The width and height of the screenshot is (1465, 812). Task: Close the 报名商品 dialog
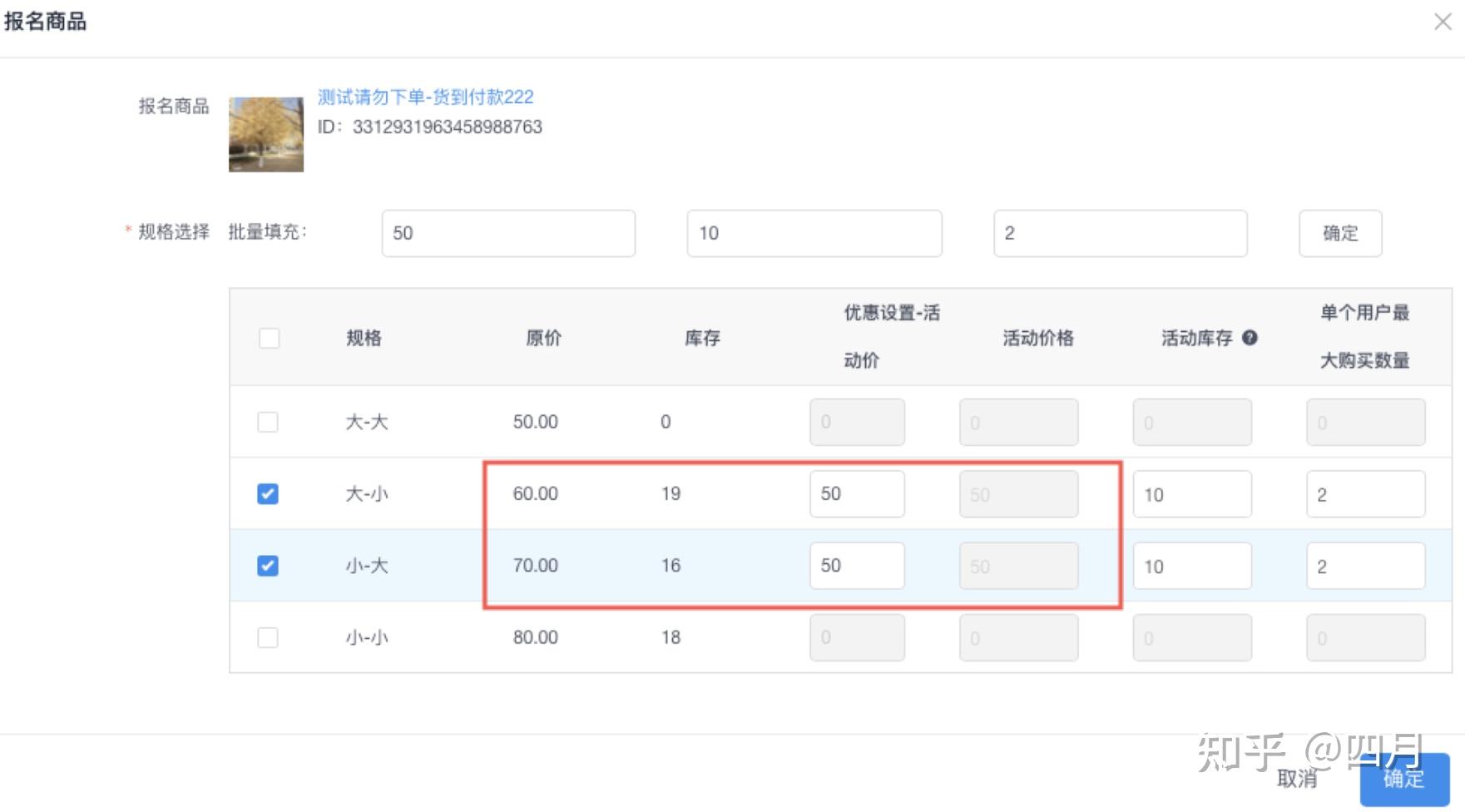pos(1443,22)
